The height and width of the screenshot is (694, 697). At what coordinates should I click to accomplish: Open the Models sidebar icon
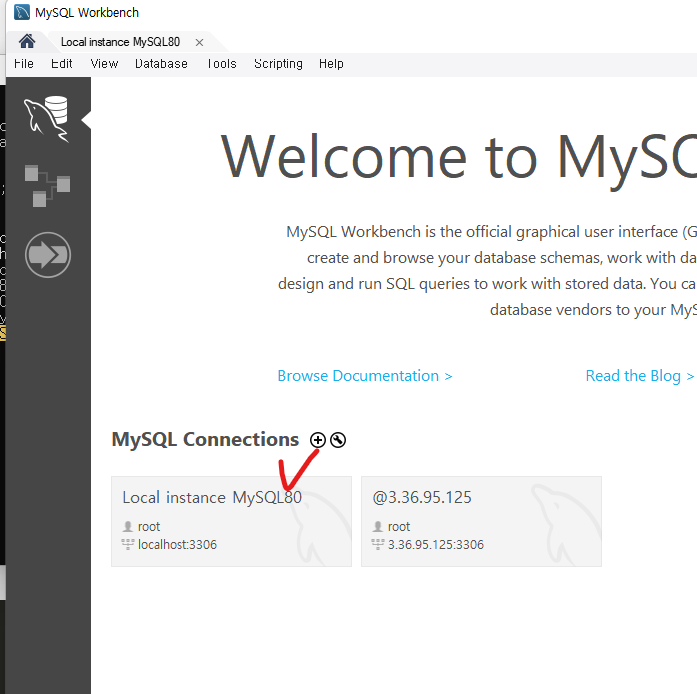tap(47, 185)
